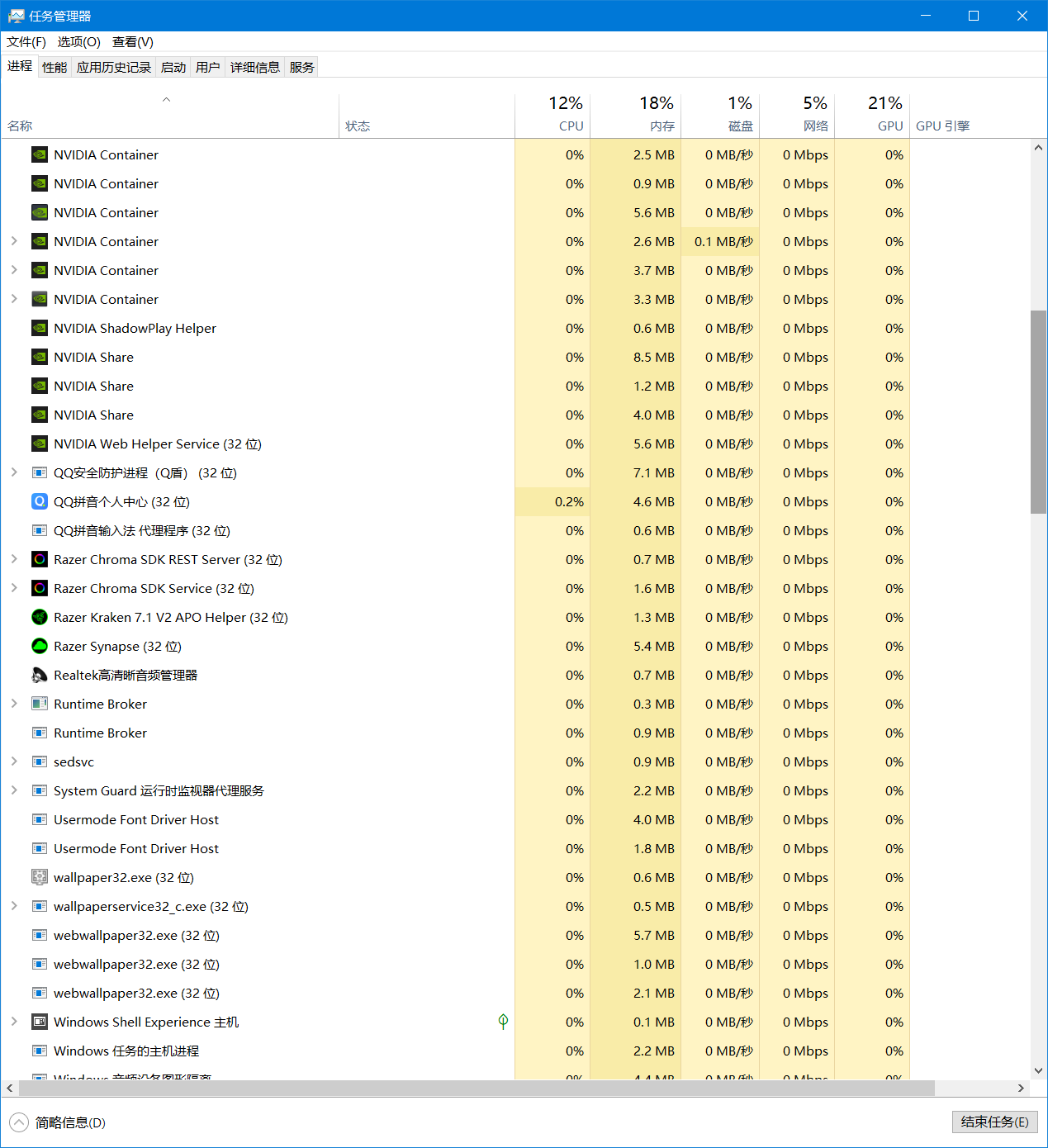Click the QQ拼音个人中心 blue Q icon
The width and height of the screenshot is (1048, 1148).
coord(40,501)
